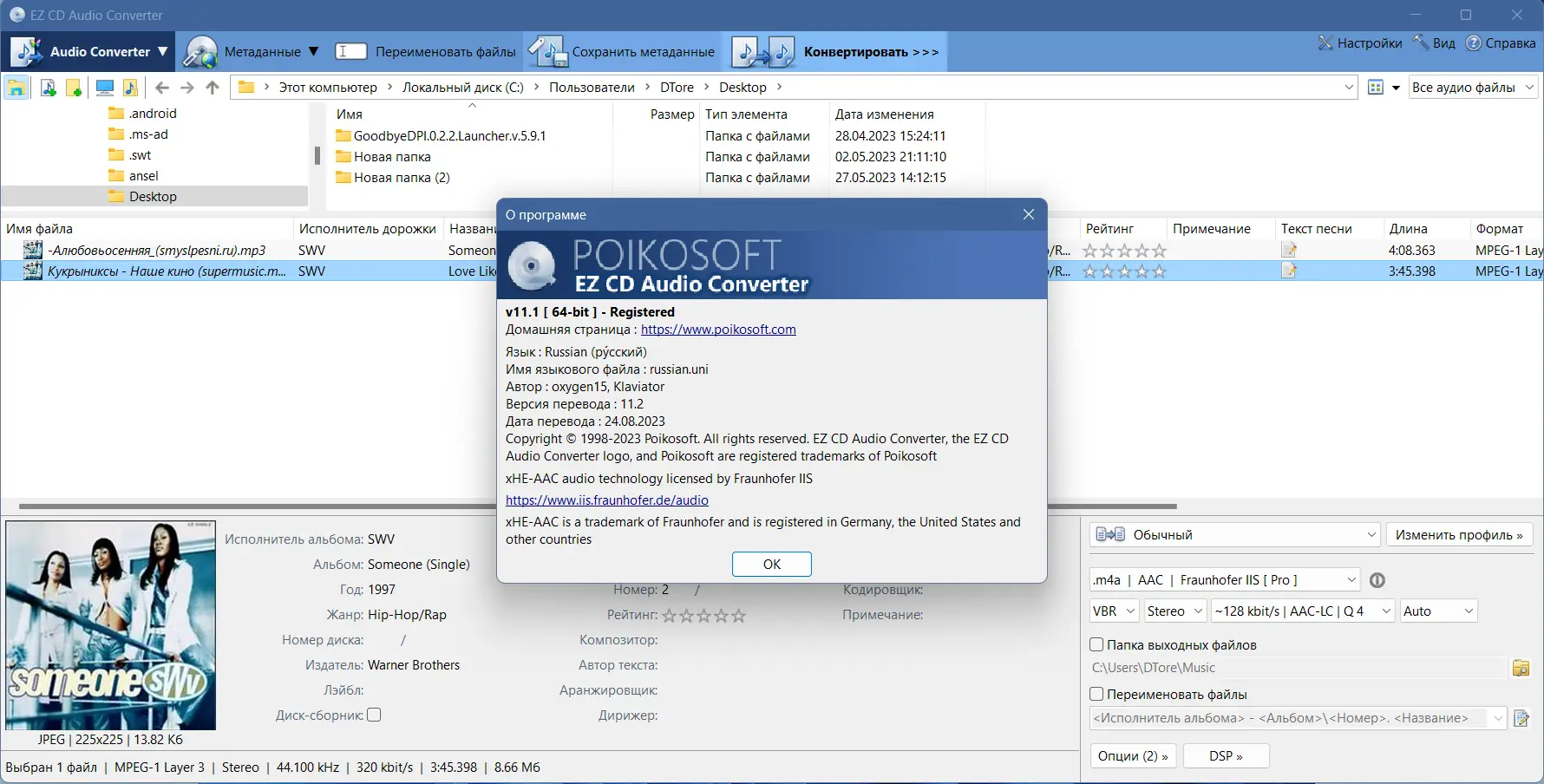Screen dimensions: 1544x784
Task: Select Локальный диск (C:) in the breadcrumb
Action: (x=463, y=88)
